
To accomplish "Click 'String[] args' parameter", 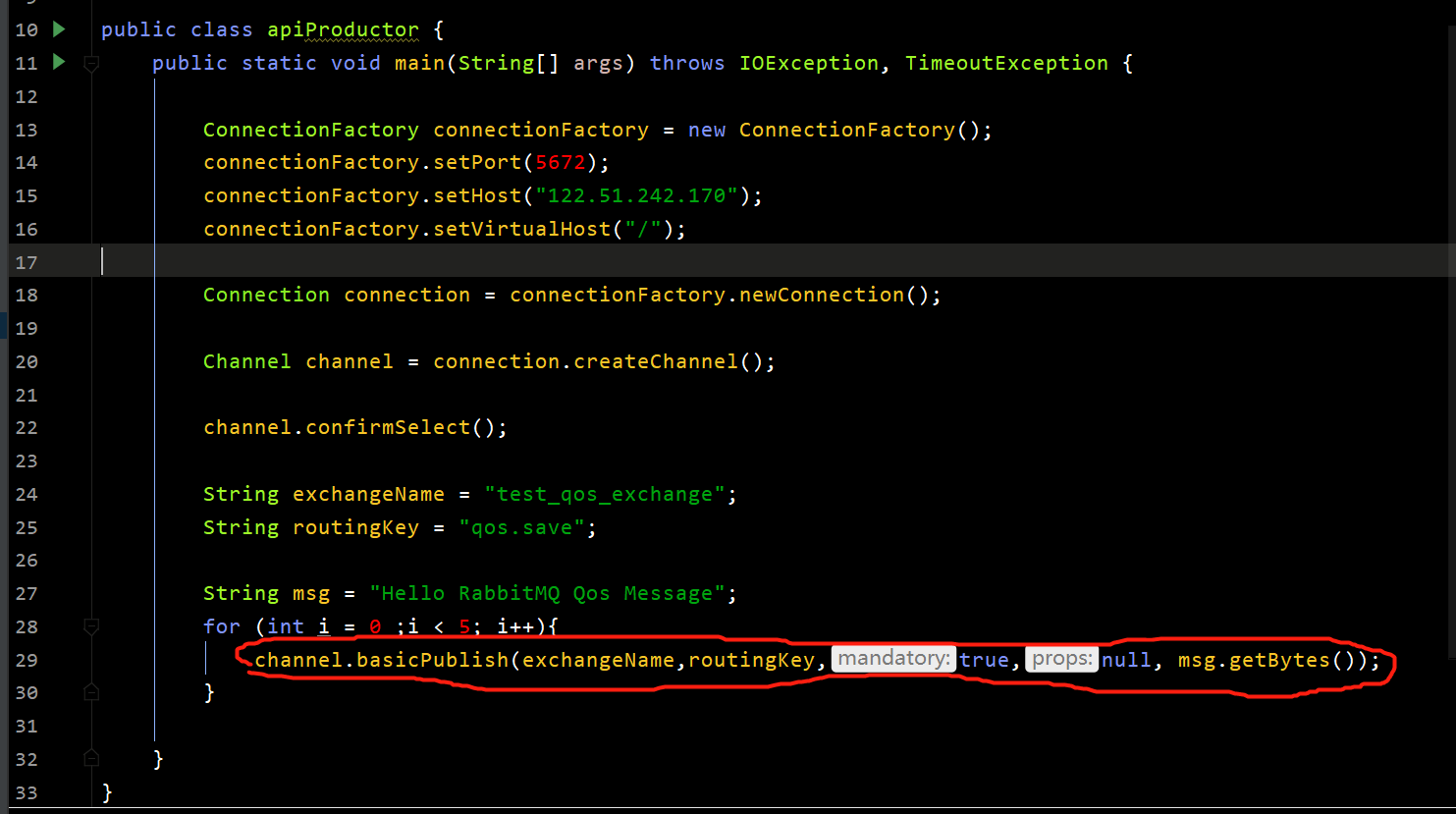I will [540, 63].
